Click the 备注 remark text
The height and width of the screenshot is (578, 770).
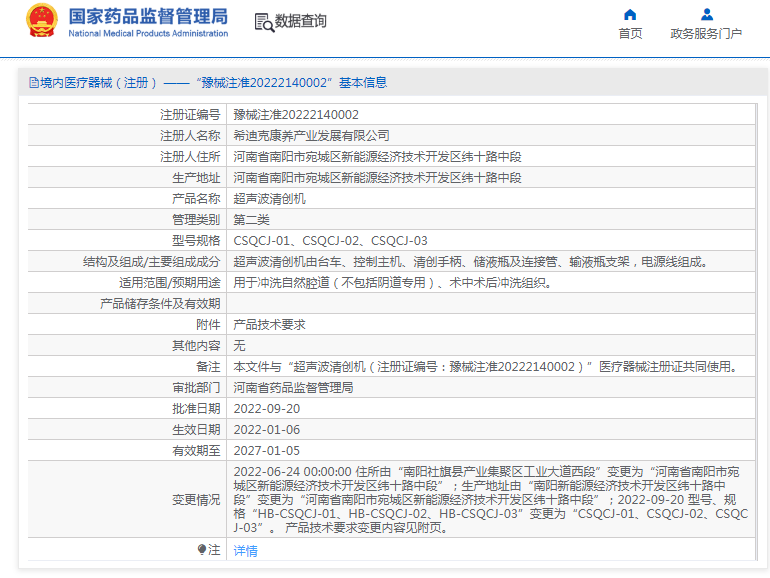tap(487, 367)
